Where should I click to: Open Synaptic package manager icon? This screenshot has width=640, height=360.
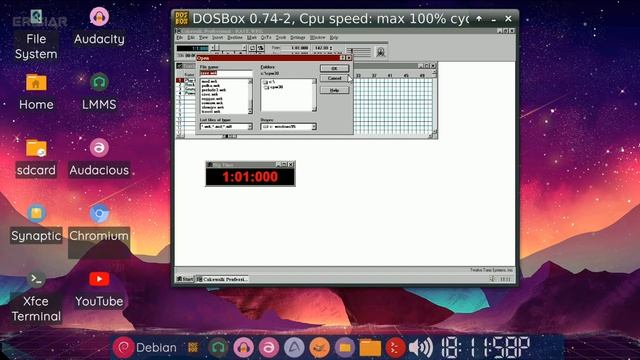click(x=36, y=224)
